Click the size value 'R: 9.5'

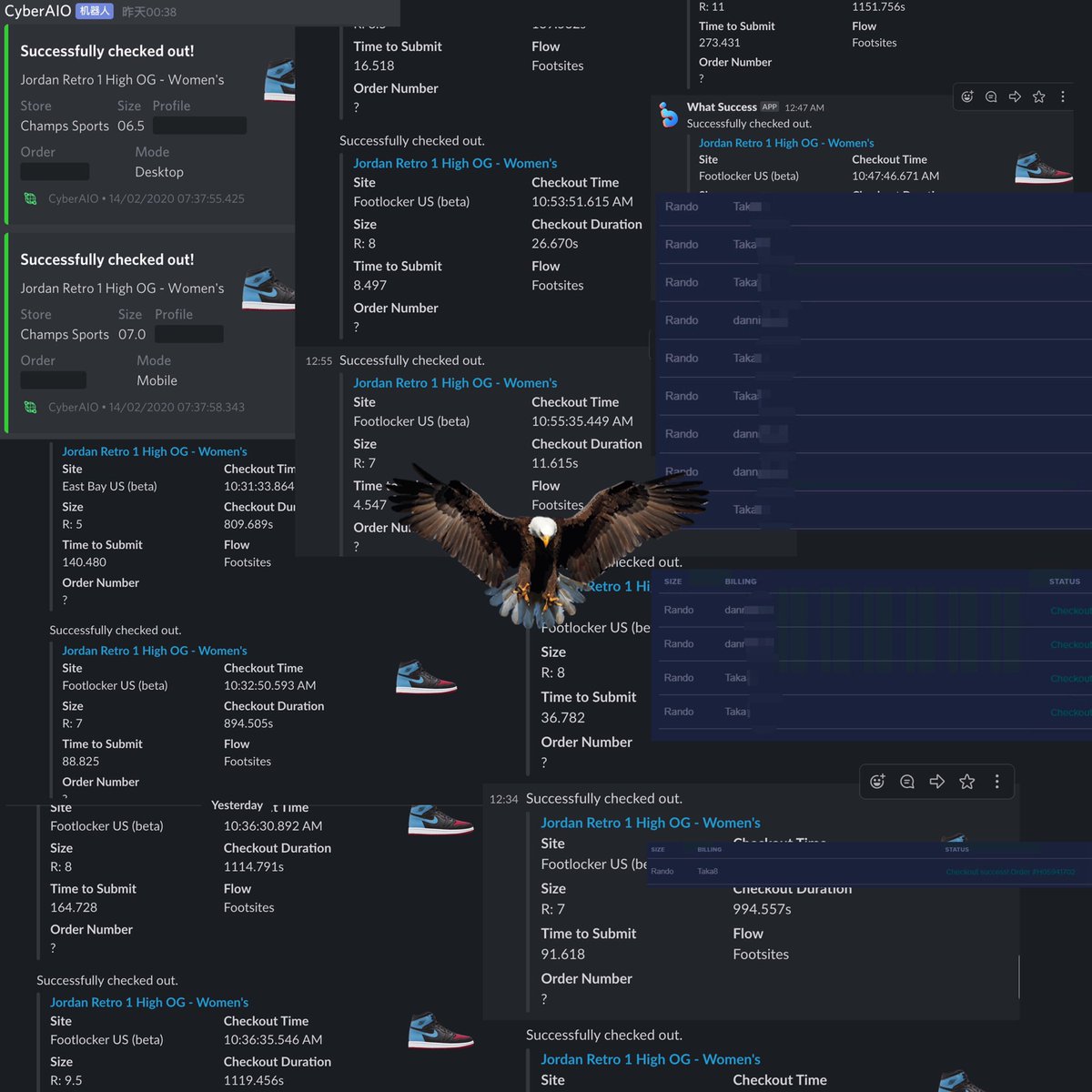66,1081
